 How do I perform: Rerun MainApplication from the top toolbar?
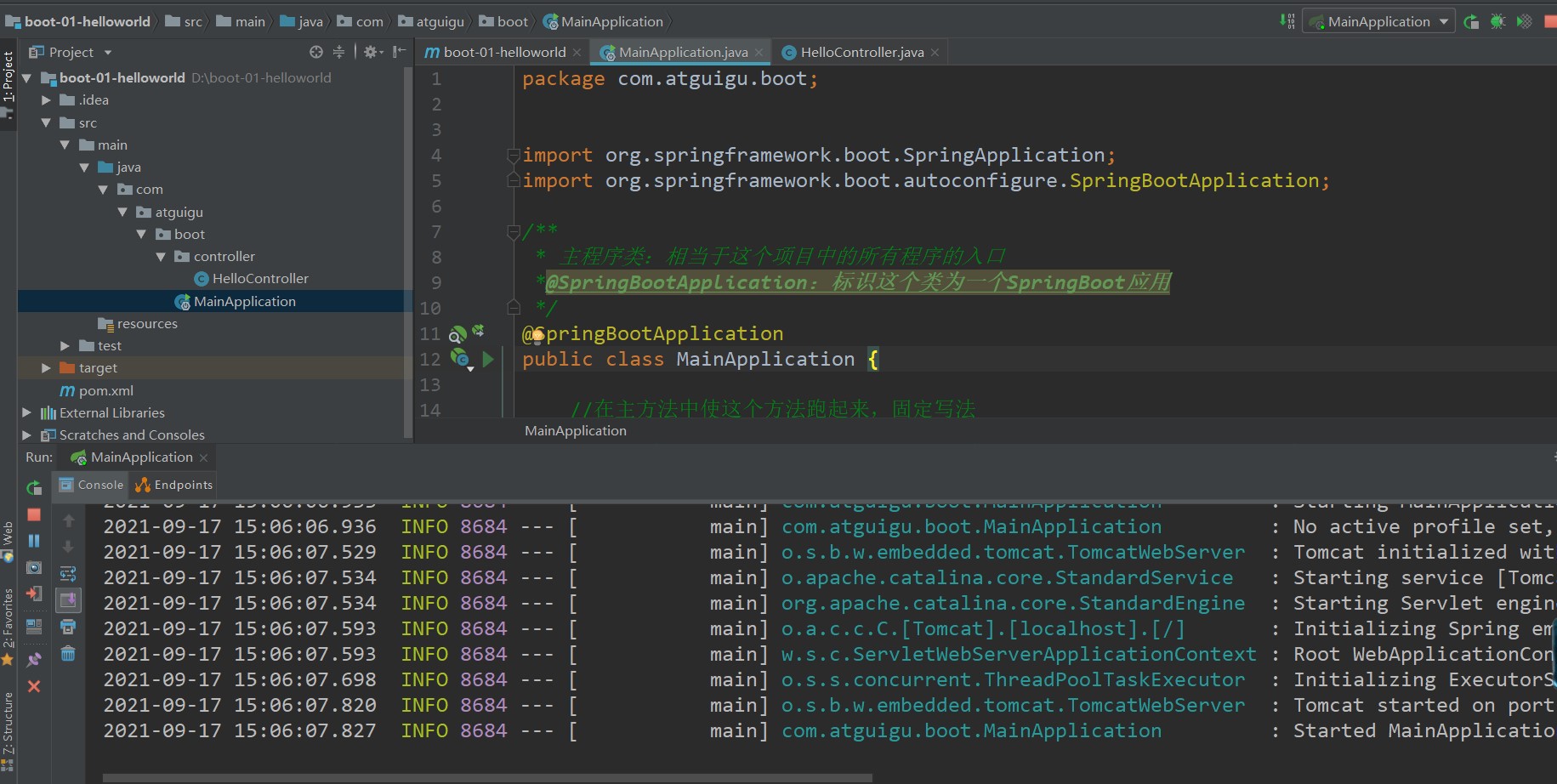tap(1471, 21)
